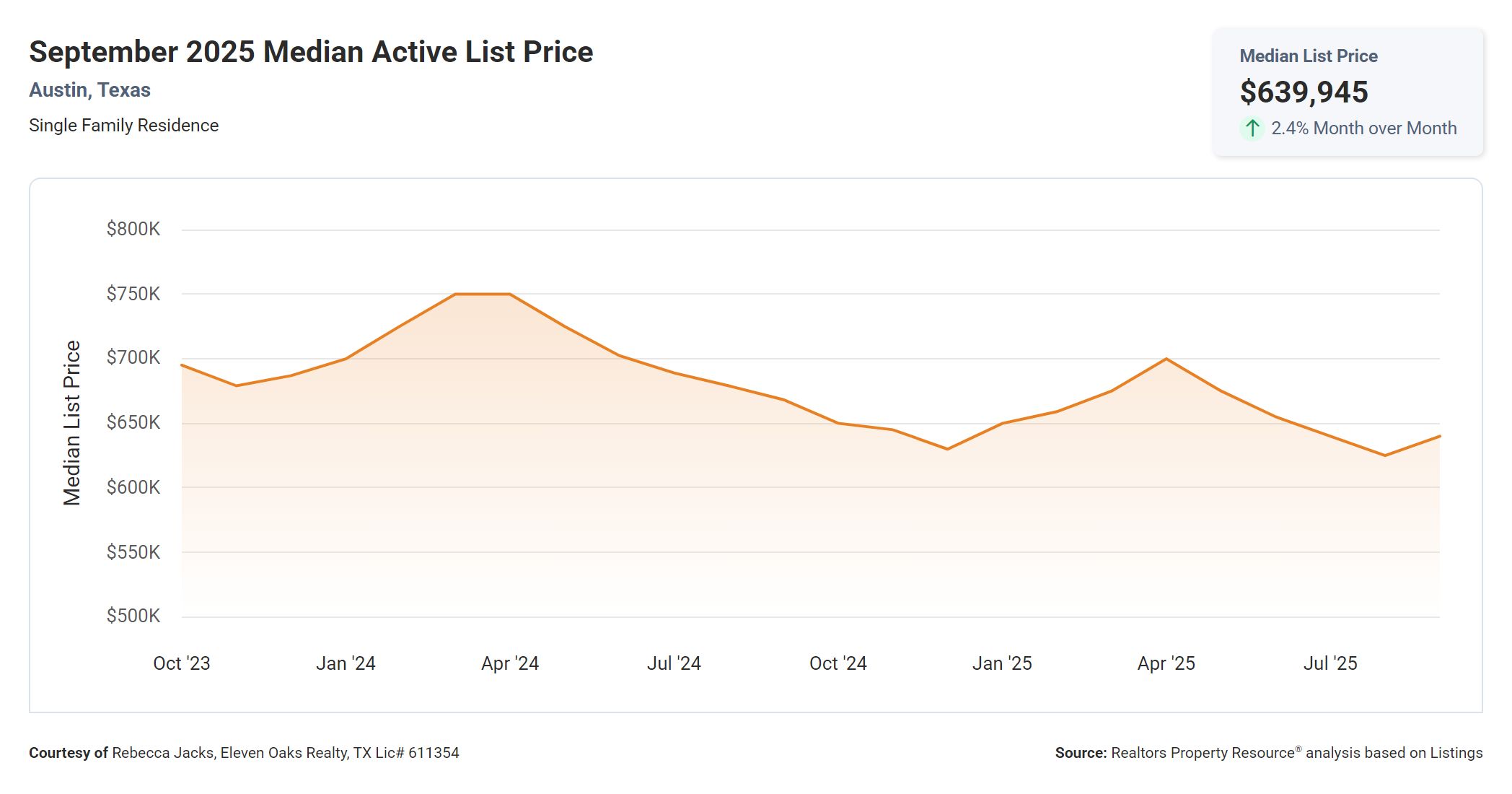Screen dimensions: 1512x794
Task: Click the Jul '24 x-axis label
Action: (674, 663)
